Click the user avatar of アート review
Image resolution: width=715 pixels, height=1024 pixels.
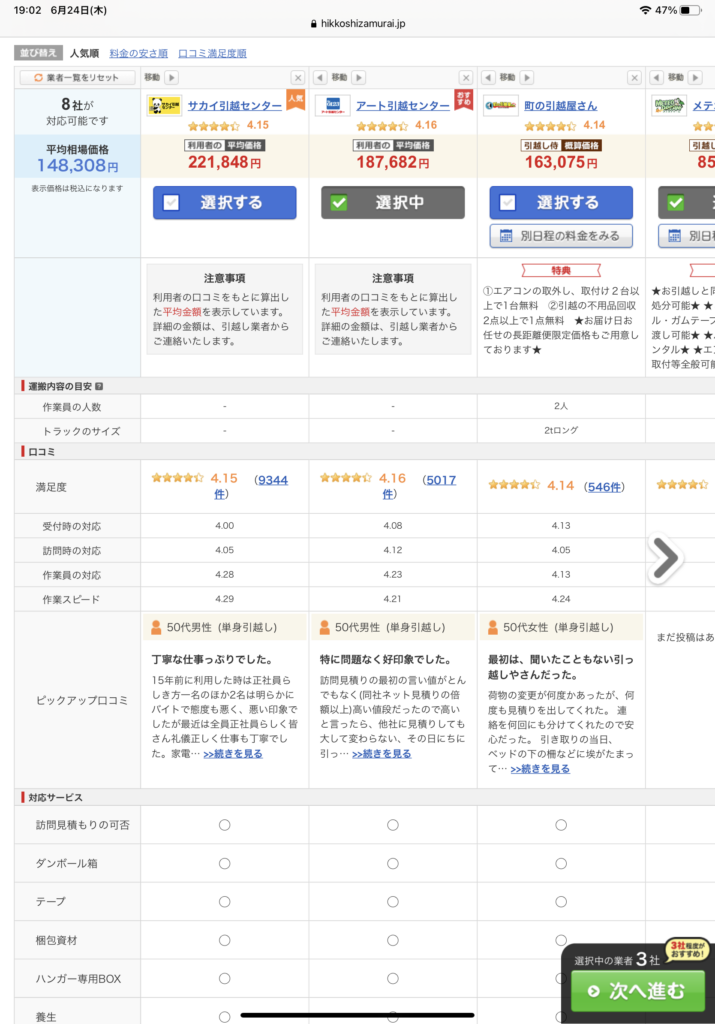(x=325, y=628)
